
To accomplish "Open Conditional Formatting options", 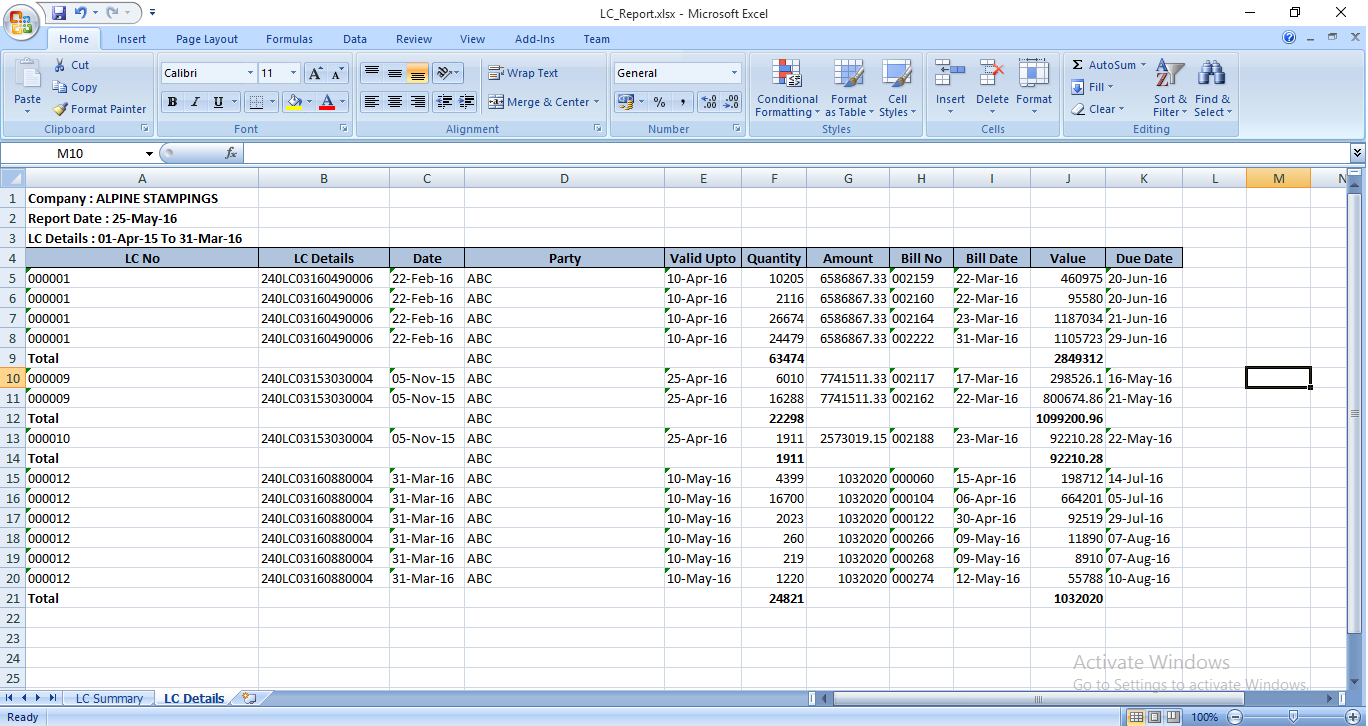I will point(787,89).
